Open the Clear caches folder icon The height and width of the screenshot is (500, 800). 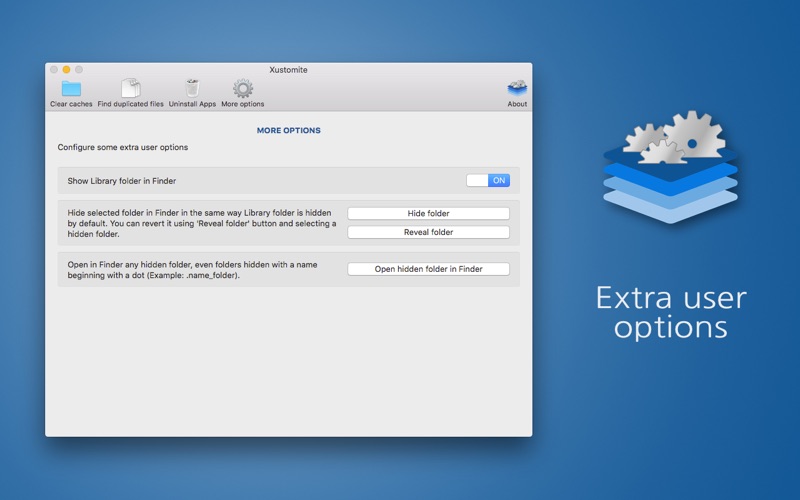[71, 89]
